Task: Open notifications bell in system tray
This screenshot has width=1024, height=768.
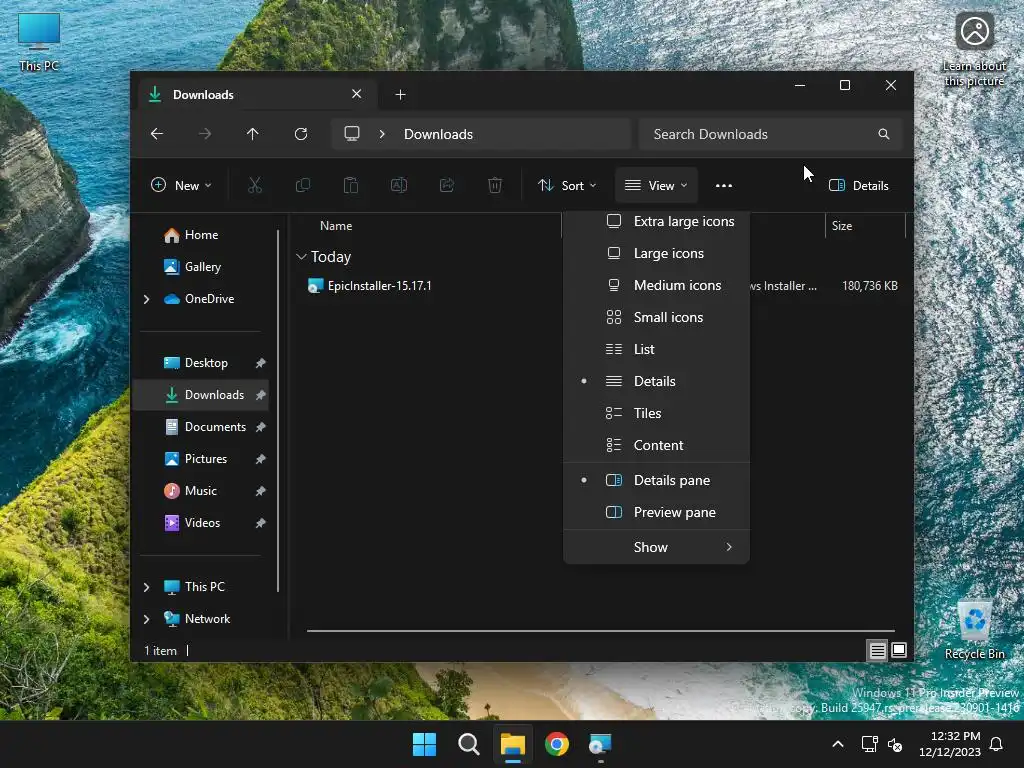Action: (x=997, y=744)
